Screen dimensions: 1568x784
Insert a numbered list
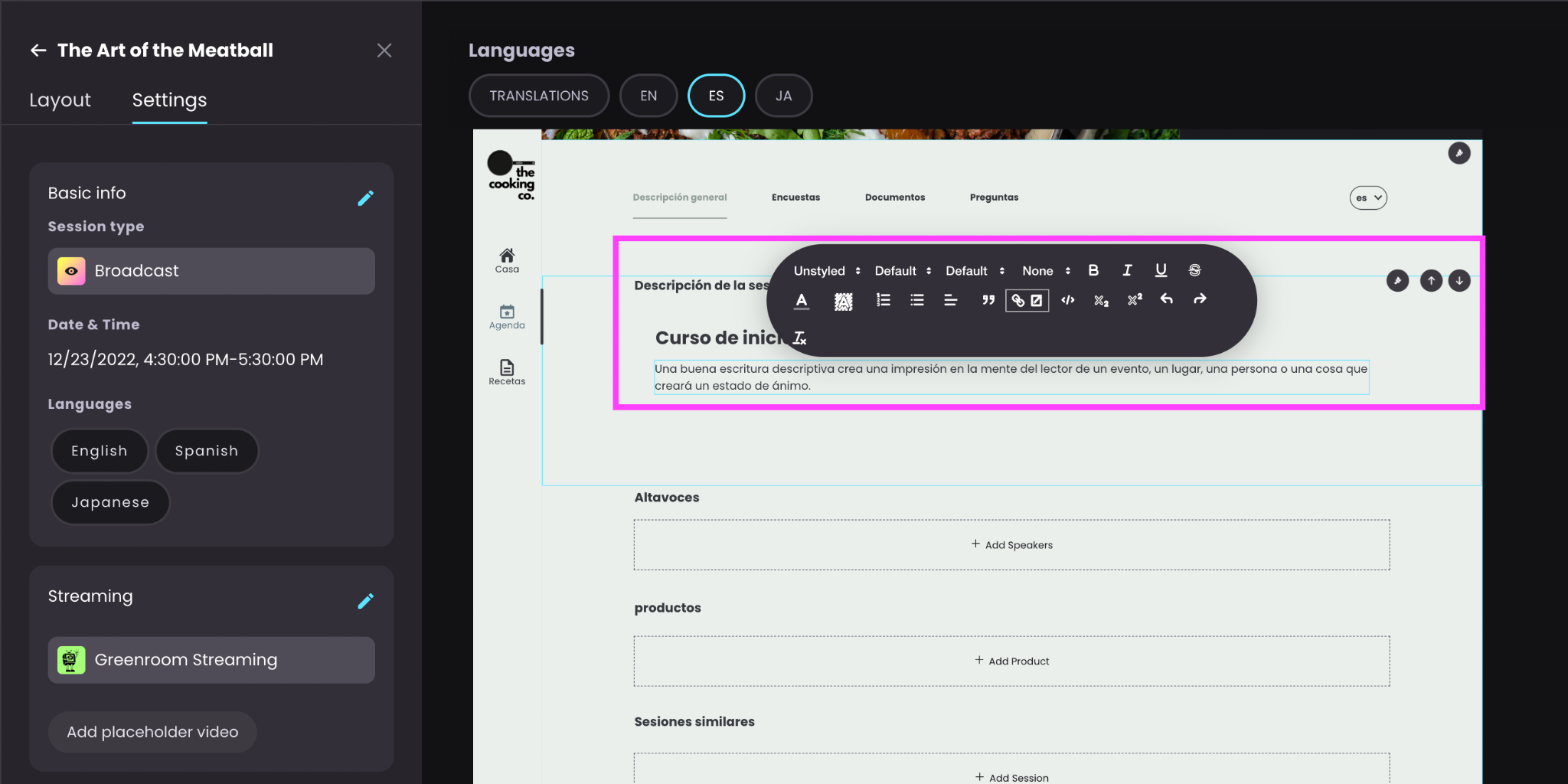884,300
